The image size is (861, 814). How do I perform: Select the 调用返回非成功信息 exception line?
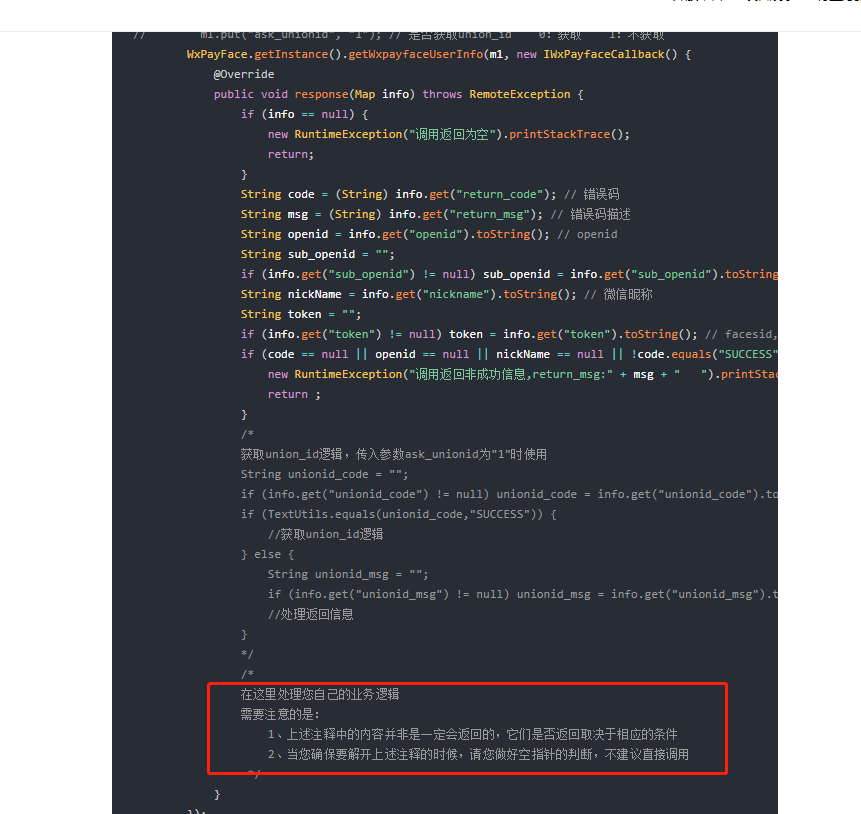[x=522, y=374]
